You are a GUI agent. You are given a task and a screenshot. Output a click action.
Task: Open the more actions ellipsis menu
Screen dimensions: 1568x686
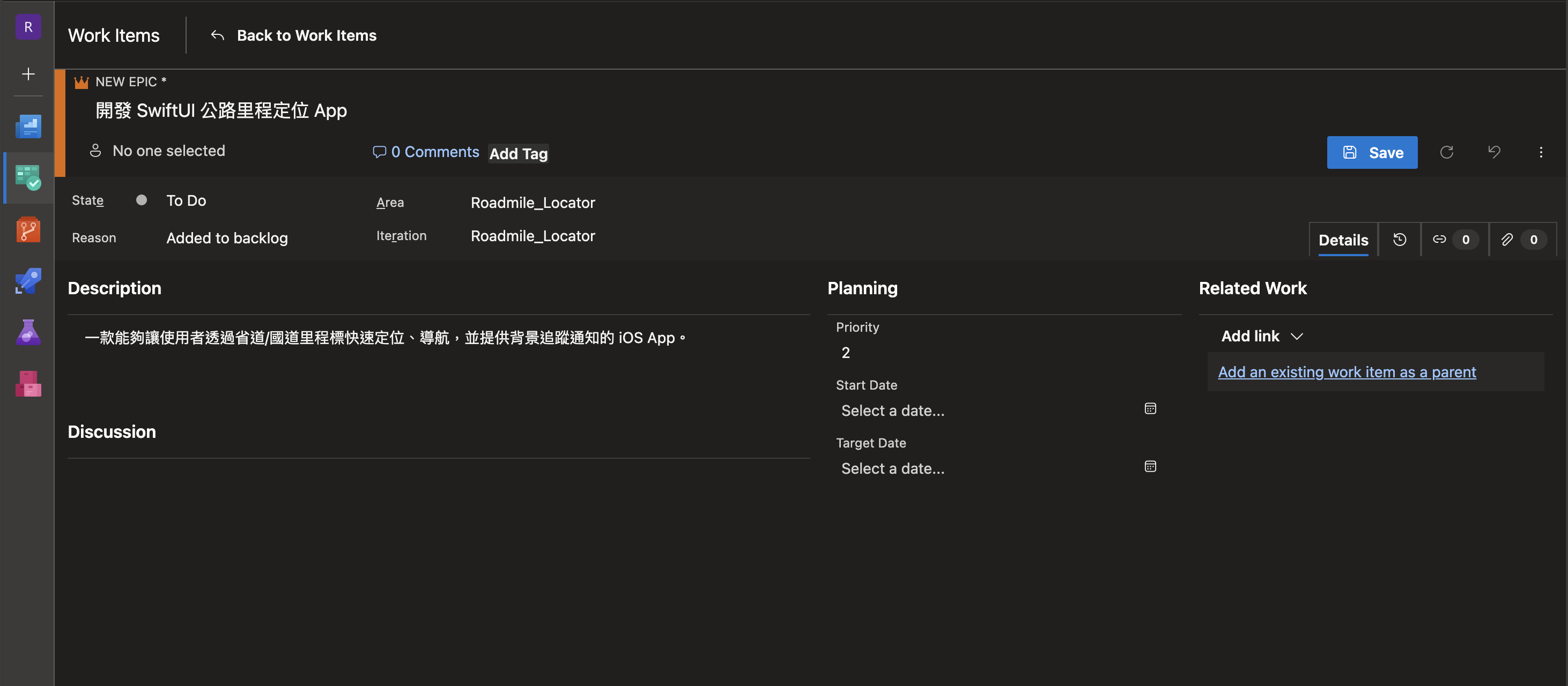point(1541,152)
